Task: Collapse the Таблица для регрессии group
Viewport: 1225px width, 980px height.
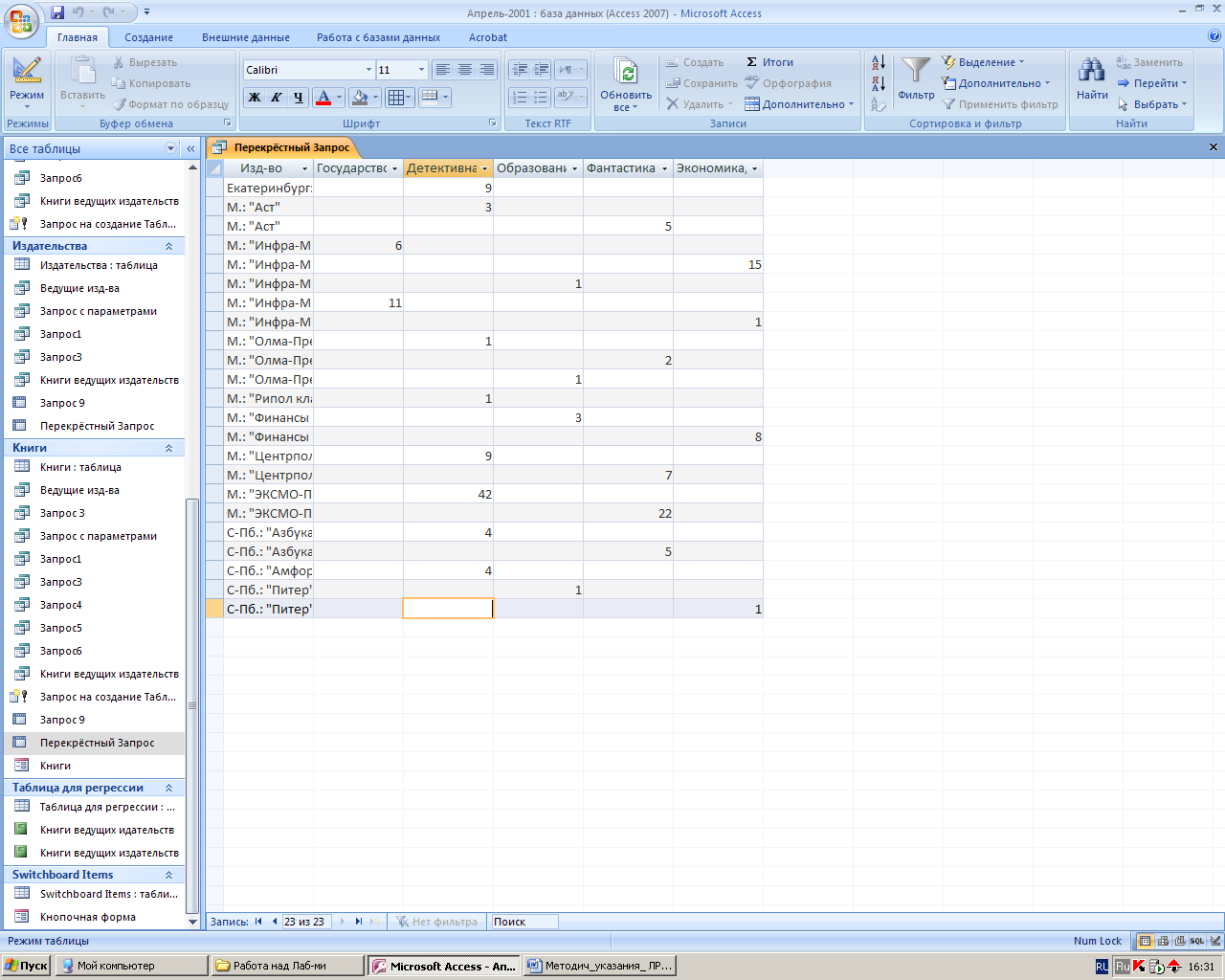Action: coord(169,788)
